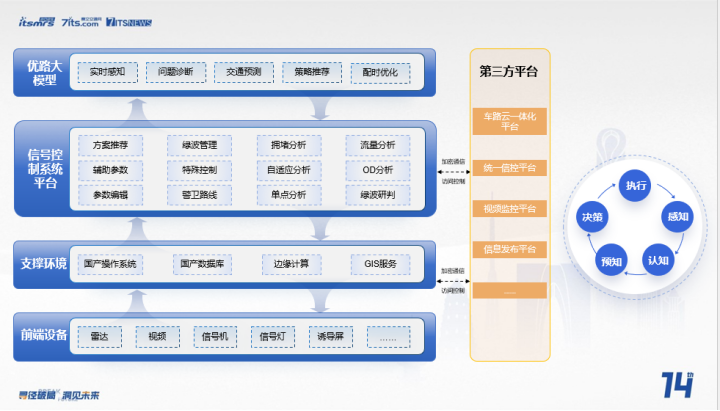This screenshot has width=720, height=411.
Task: Click the 第三方平台 heading
Action: click(x=508, y=72)
